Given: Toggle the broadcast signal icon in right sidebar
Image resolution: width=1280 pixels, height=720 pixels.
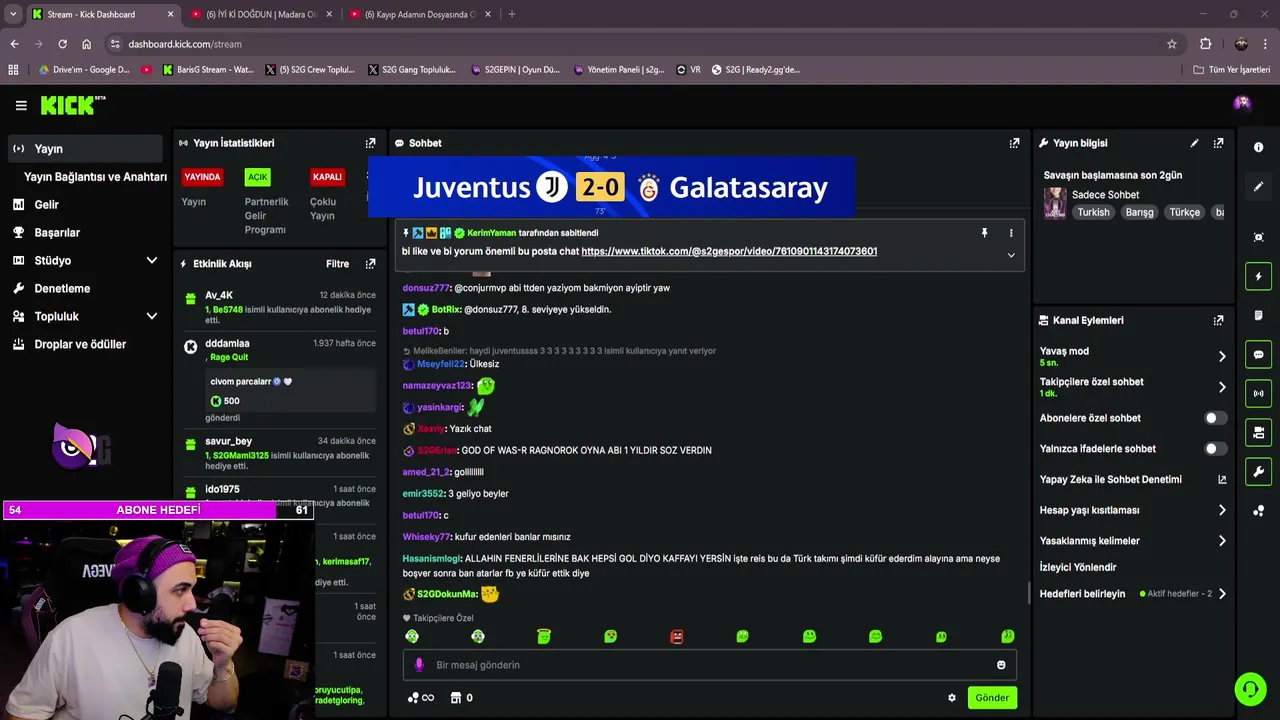Looking at the screenshot, I should coord(1258,393).
